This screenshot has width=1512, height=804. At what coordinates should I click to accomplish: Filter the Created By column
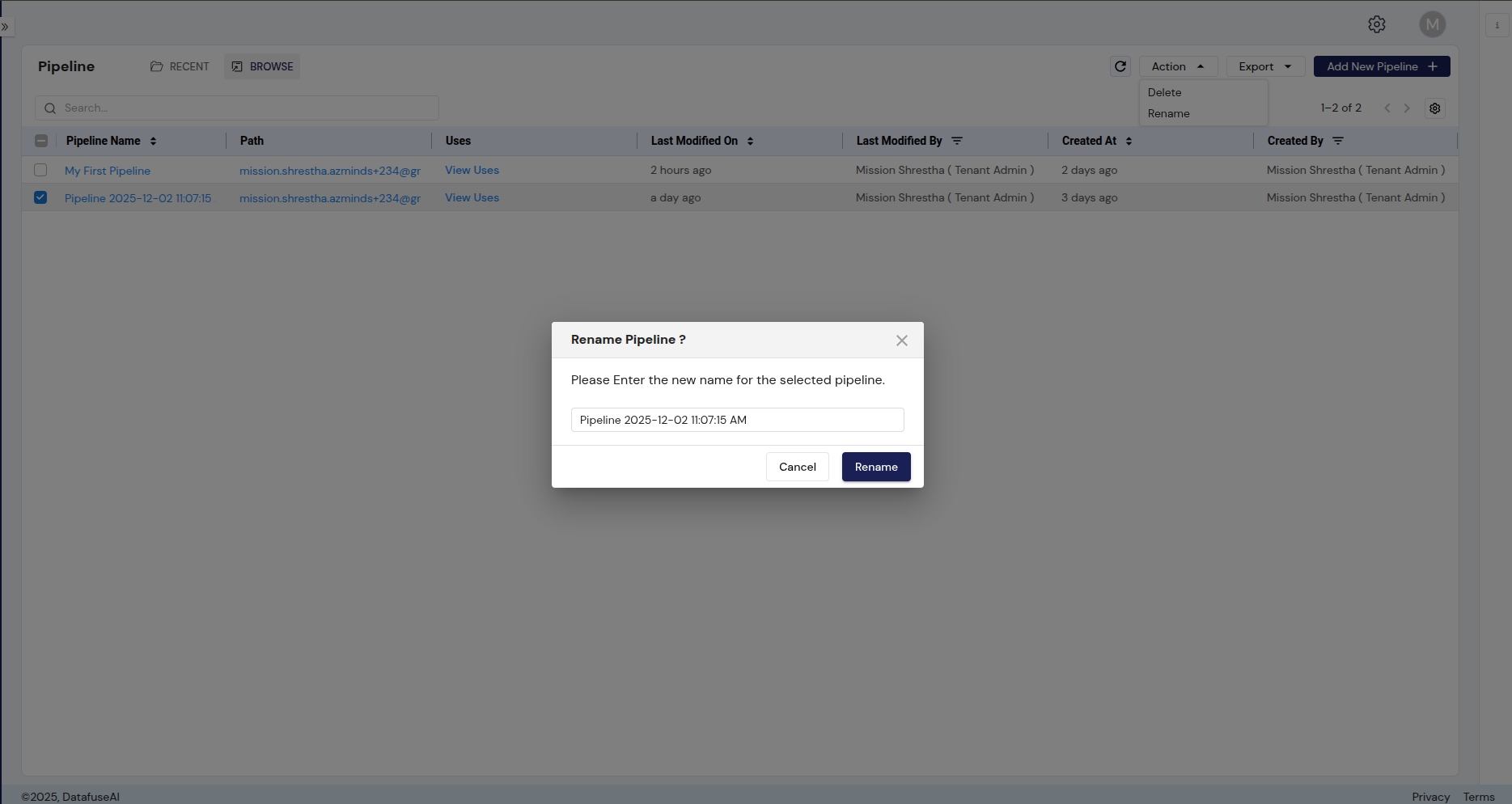click(1338, 141)
